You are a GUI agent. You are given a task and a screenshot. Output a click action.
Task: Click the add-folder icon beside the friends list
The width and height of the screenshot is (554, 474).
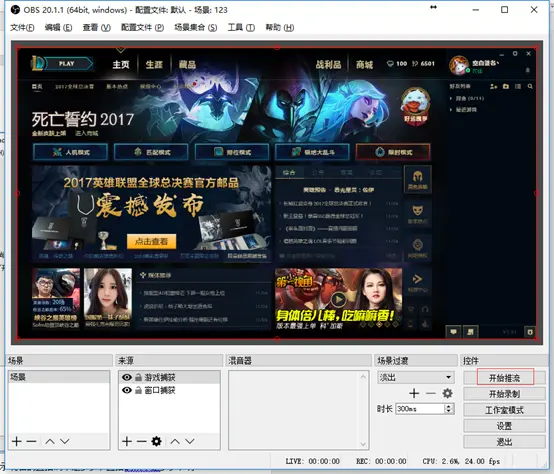click(506, 86)
